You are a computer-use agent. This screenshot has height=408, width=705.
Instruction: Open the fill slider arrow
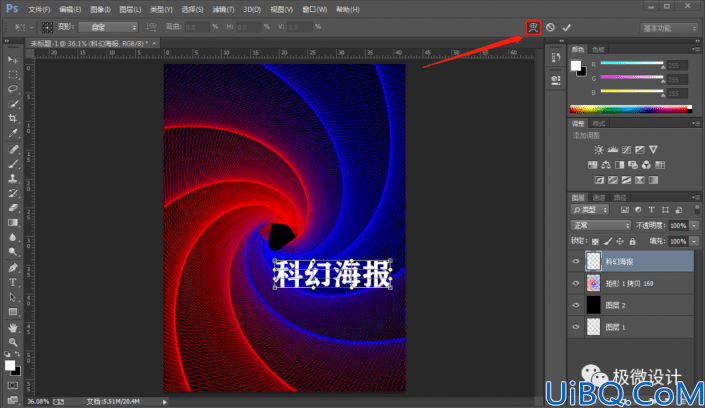pyautogui.click(x=695, y=242)
